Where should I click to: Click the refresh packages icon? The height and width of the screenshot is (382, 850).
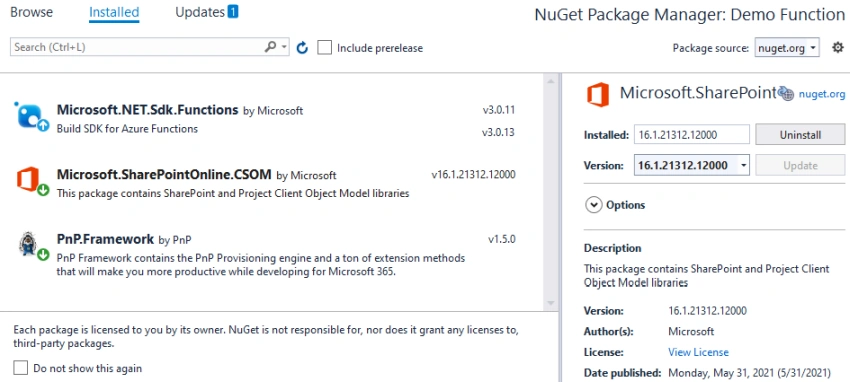(x=302, y=48)
